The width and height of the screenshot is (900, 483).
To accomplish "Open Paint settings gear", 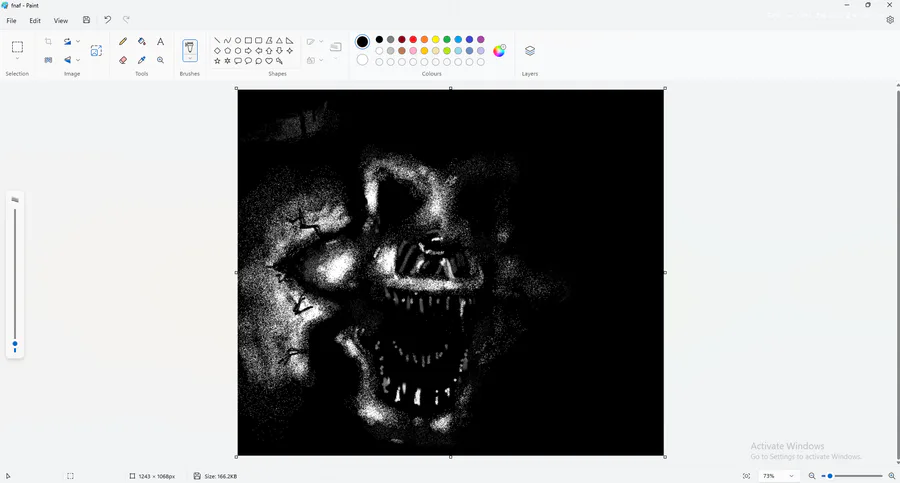I will (890, 20).
